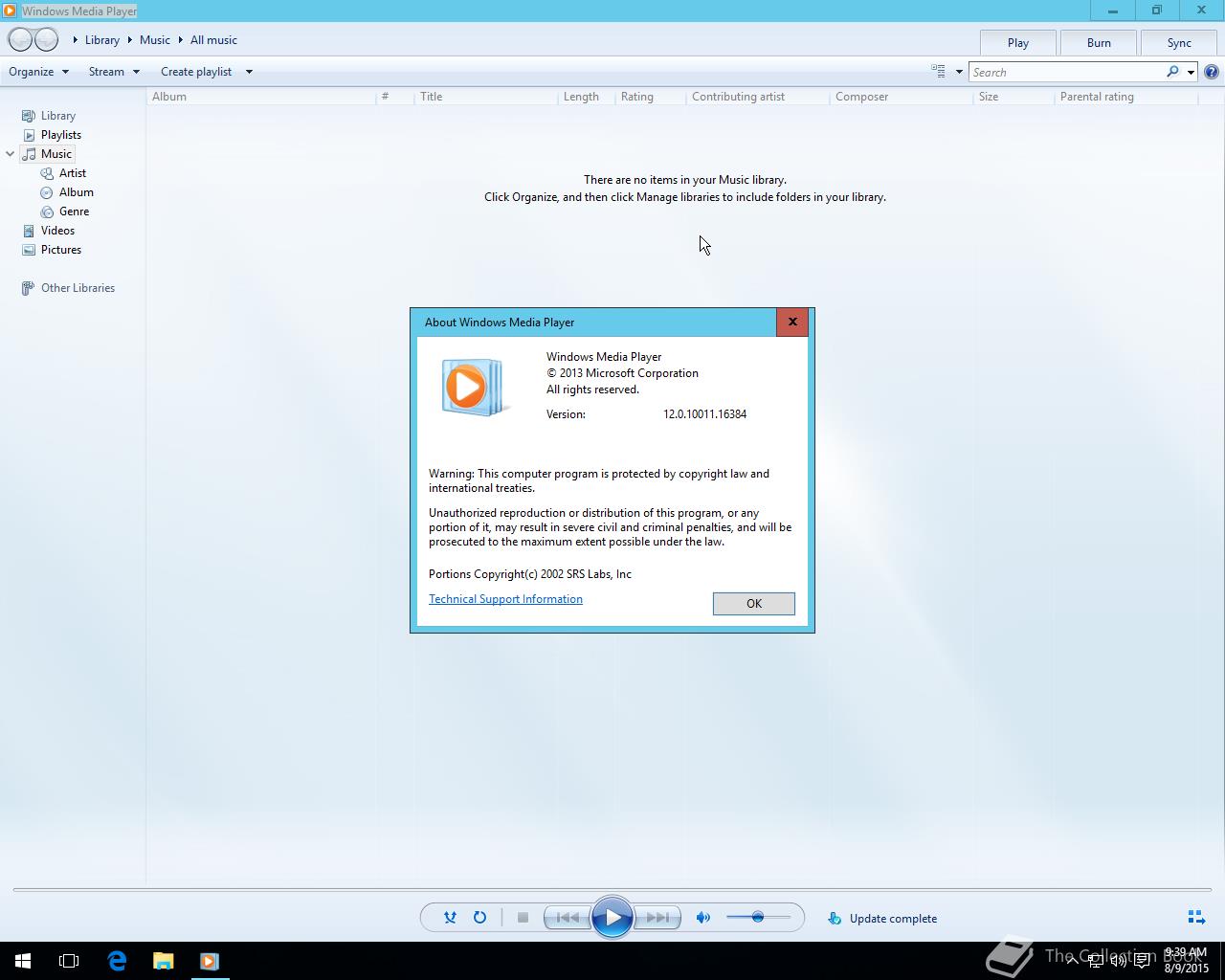This screenshot has width=1225, height=980.
Task: Click Create playlist button
Action: coord(196,72)
